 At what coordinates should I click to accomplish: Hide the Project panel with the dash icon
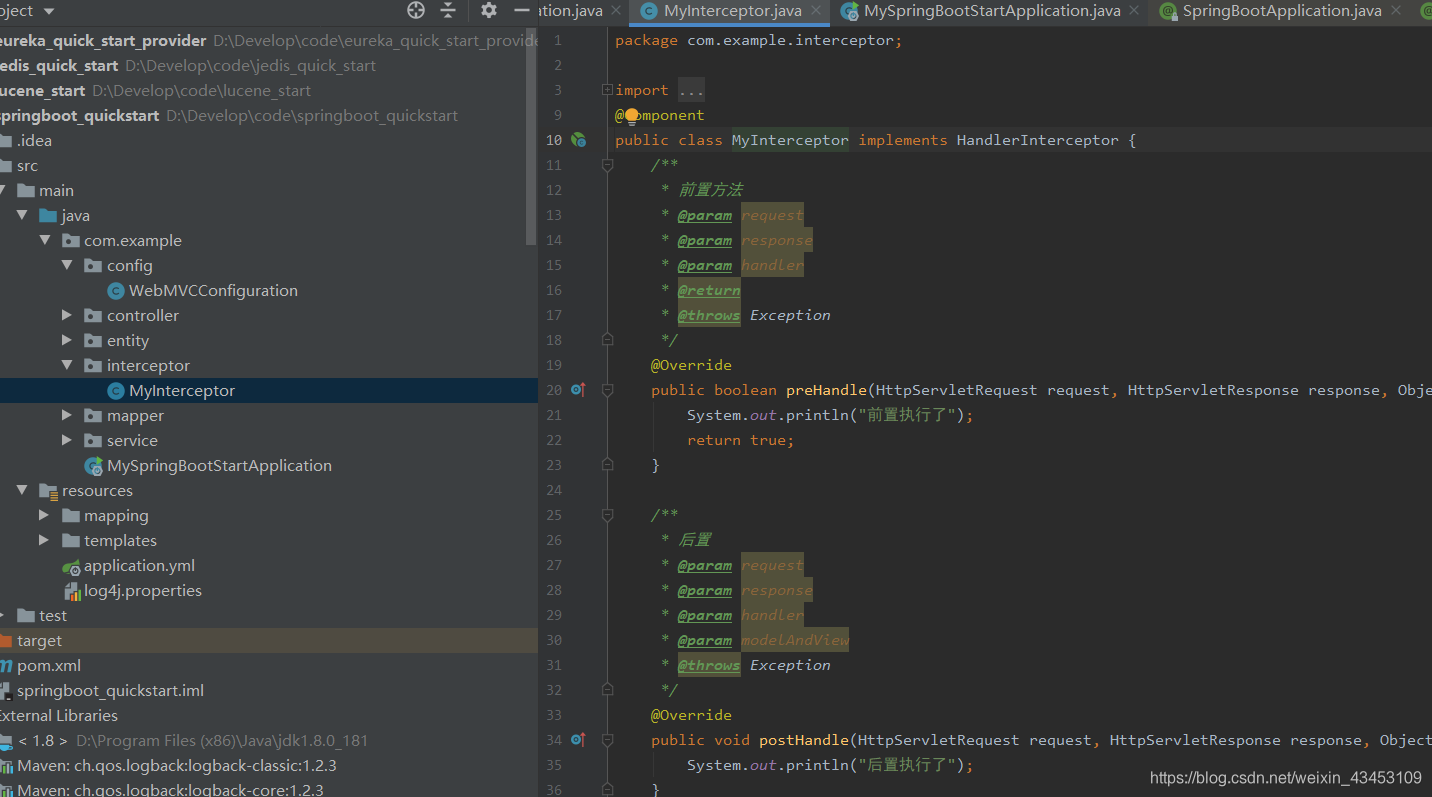coord(521,10)
